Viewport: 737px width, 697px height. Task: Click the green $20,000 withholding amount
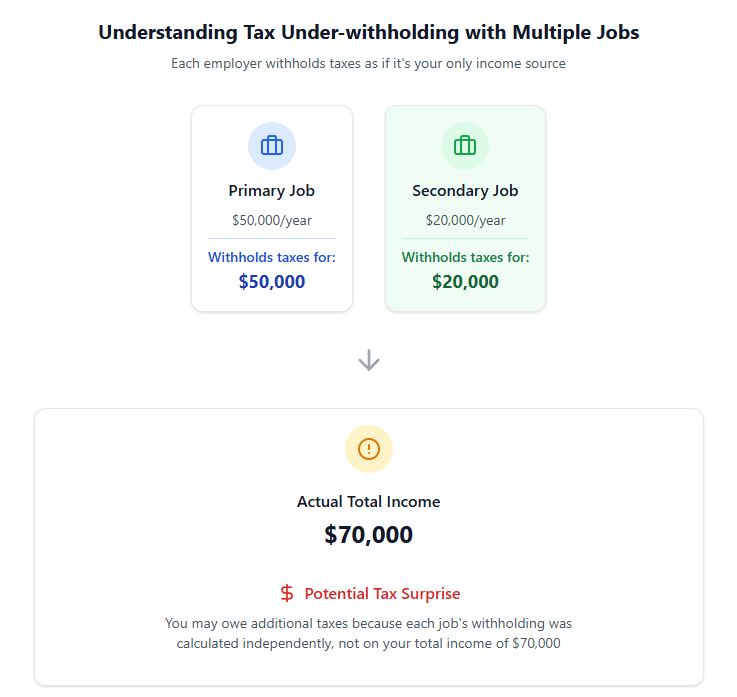coord(465,282)
